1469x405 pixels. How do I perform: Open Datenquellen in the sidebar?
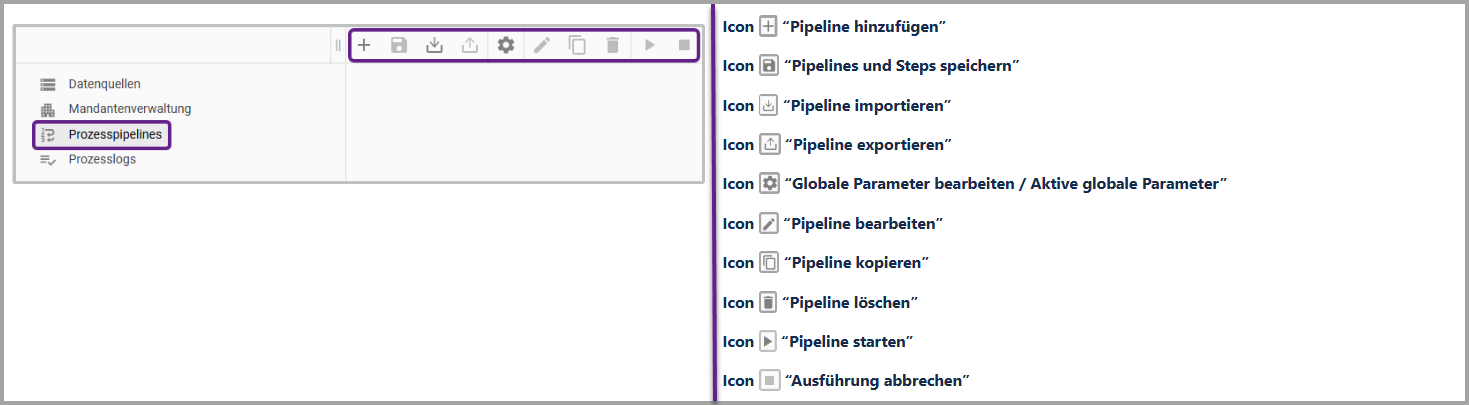pyautogui.click(x=104, y=84)
